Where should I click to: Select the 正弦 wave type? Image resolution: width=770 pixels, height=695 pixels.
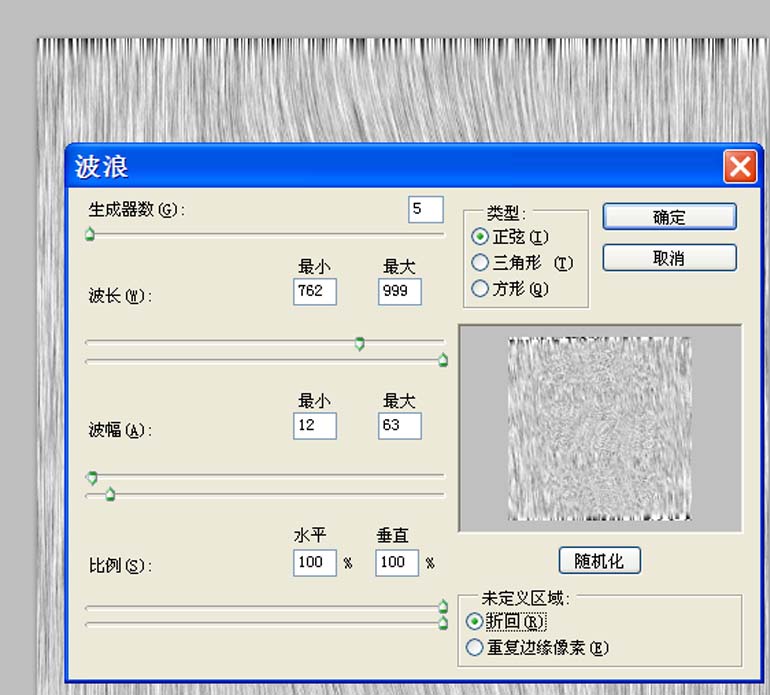point(509,237)
